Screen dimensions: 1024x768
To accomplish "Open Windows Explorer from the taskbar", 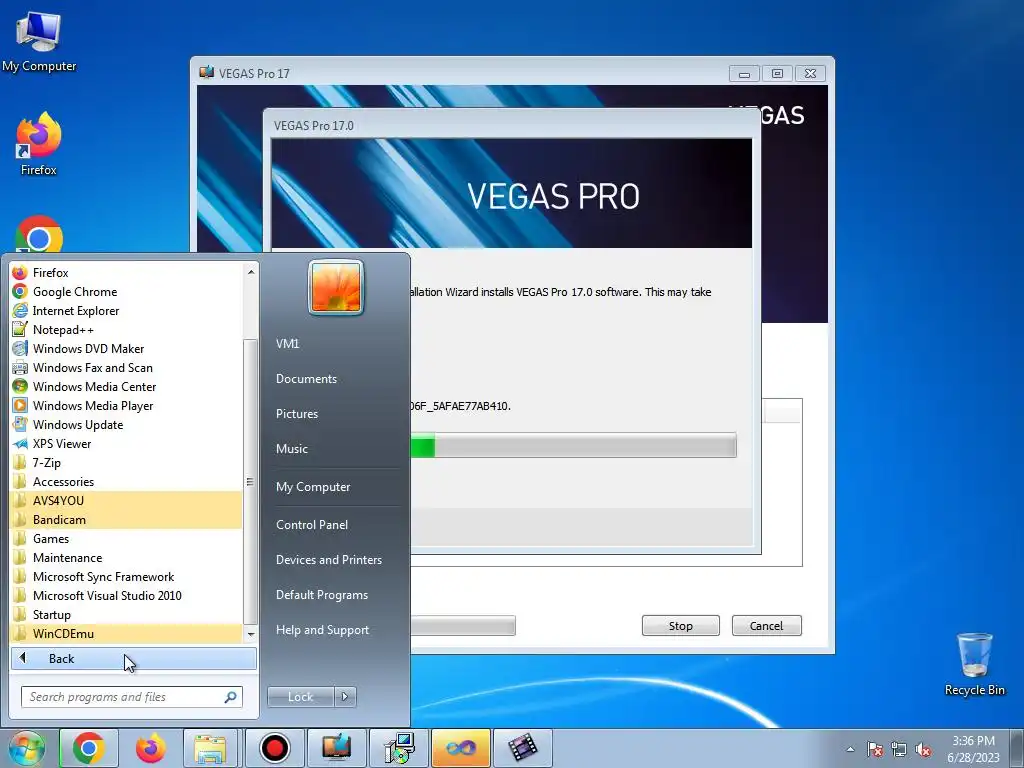I will click(x=210, y=748).
